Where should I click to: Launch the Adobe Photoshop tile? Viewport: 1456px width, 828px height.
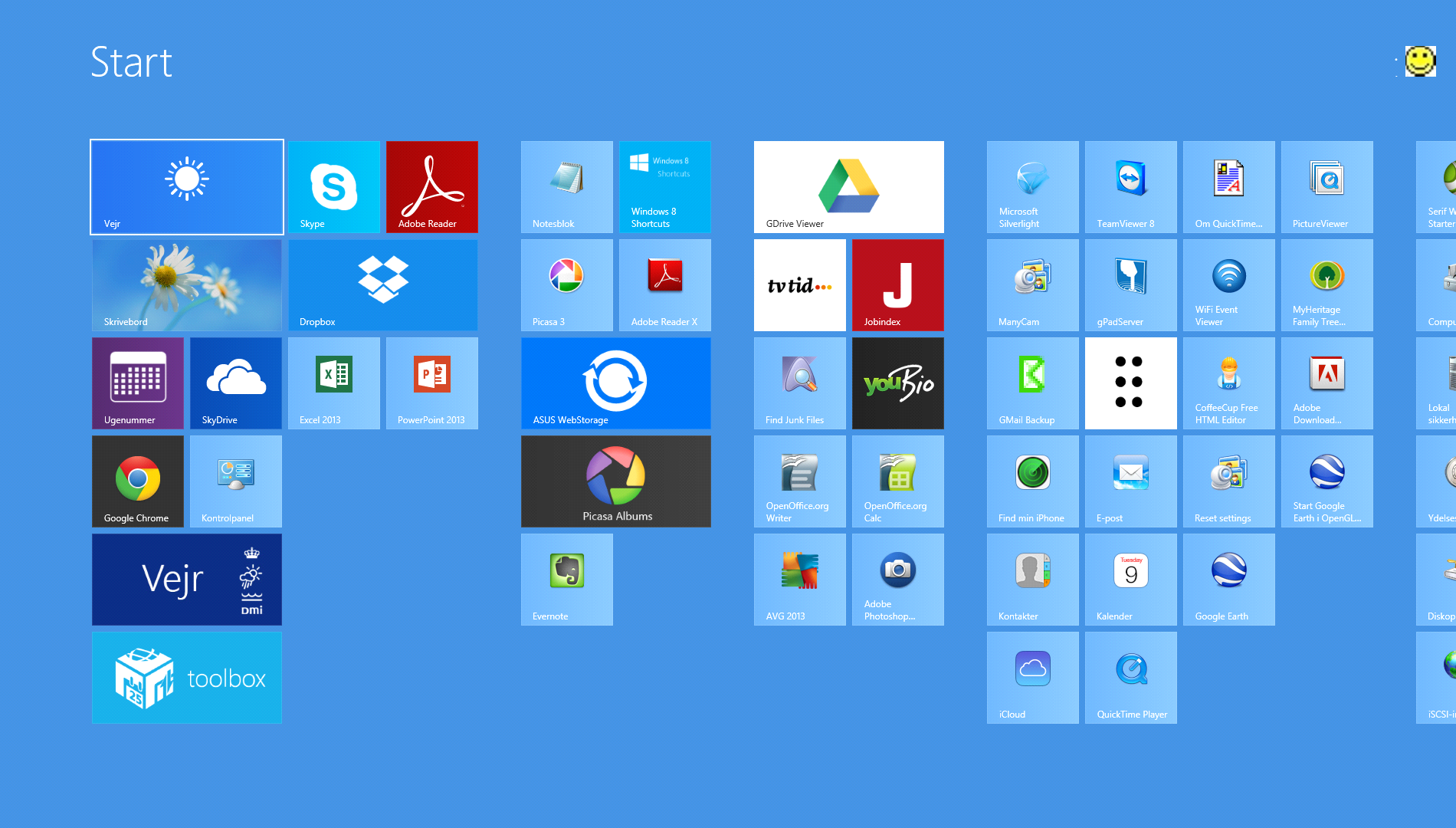pos(898,580)
